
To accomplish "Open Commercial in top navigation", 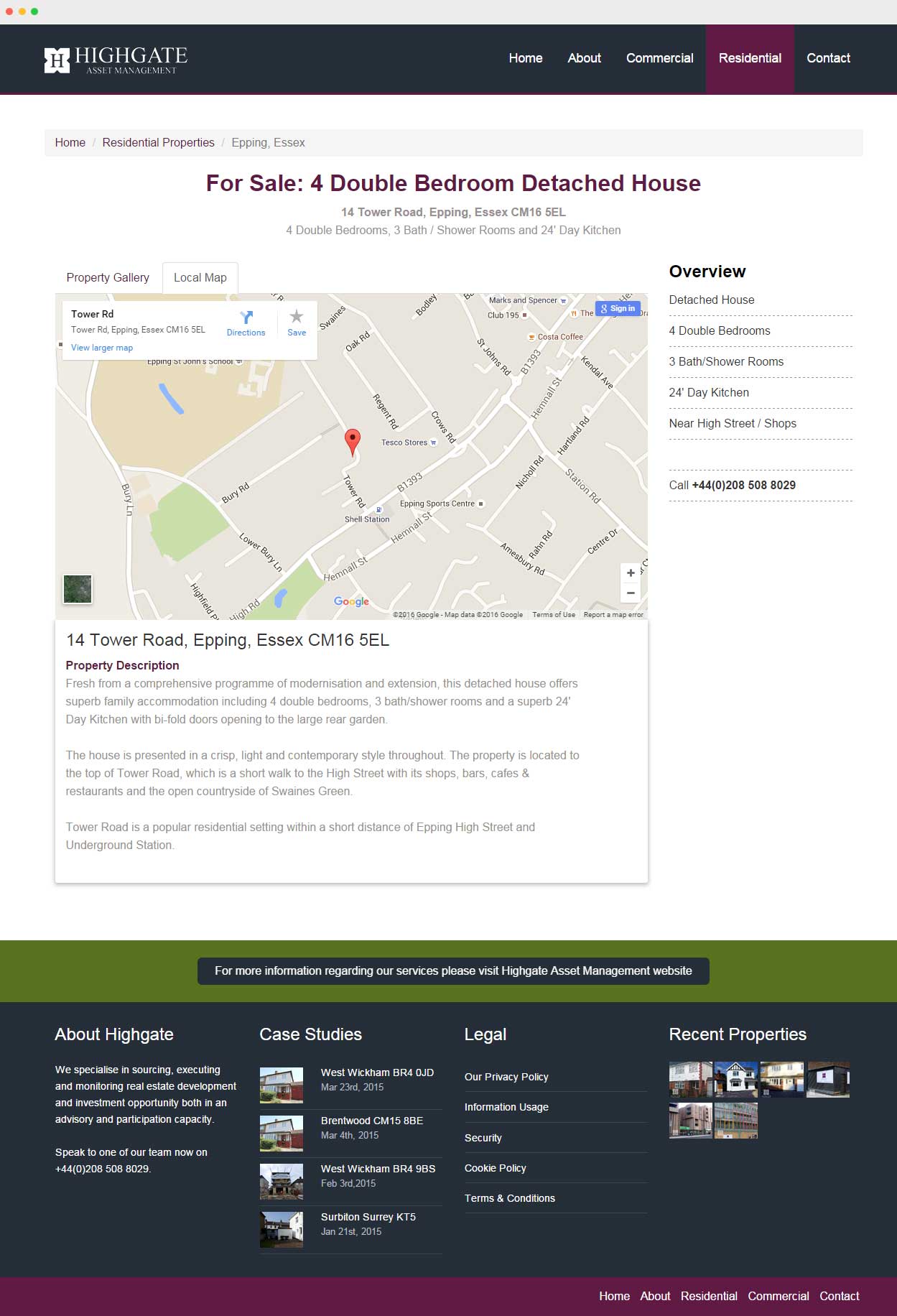I will coord(660,58).
